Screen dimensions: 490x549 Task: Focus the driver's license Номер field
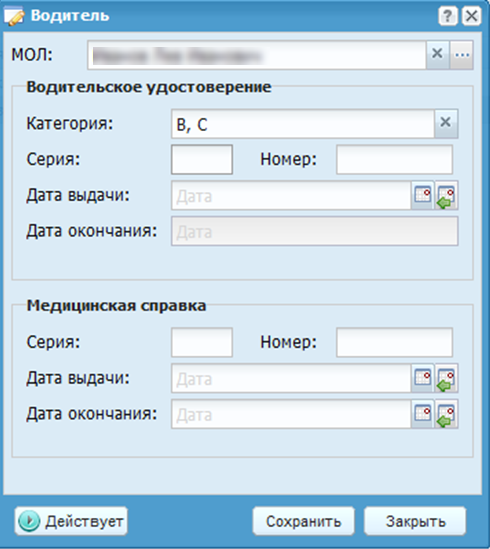tap(394, 160)
